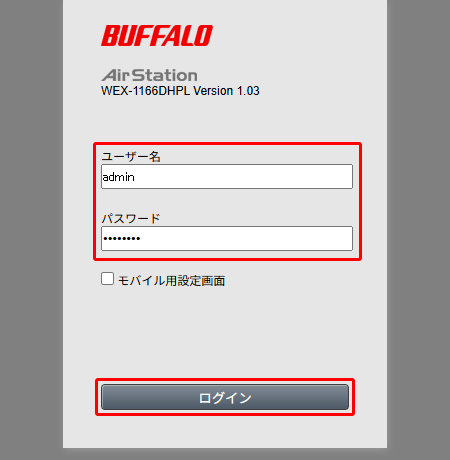Click the dark gray margin left of panel
Screen dimensions: 450x460
[x=31, y=230]
